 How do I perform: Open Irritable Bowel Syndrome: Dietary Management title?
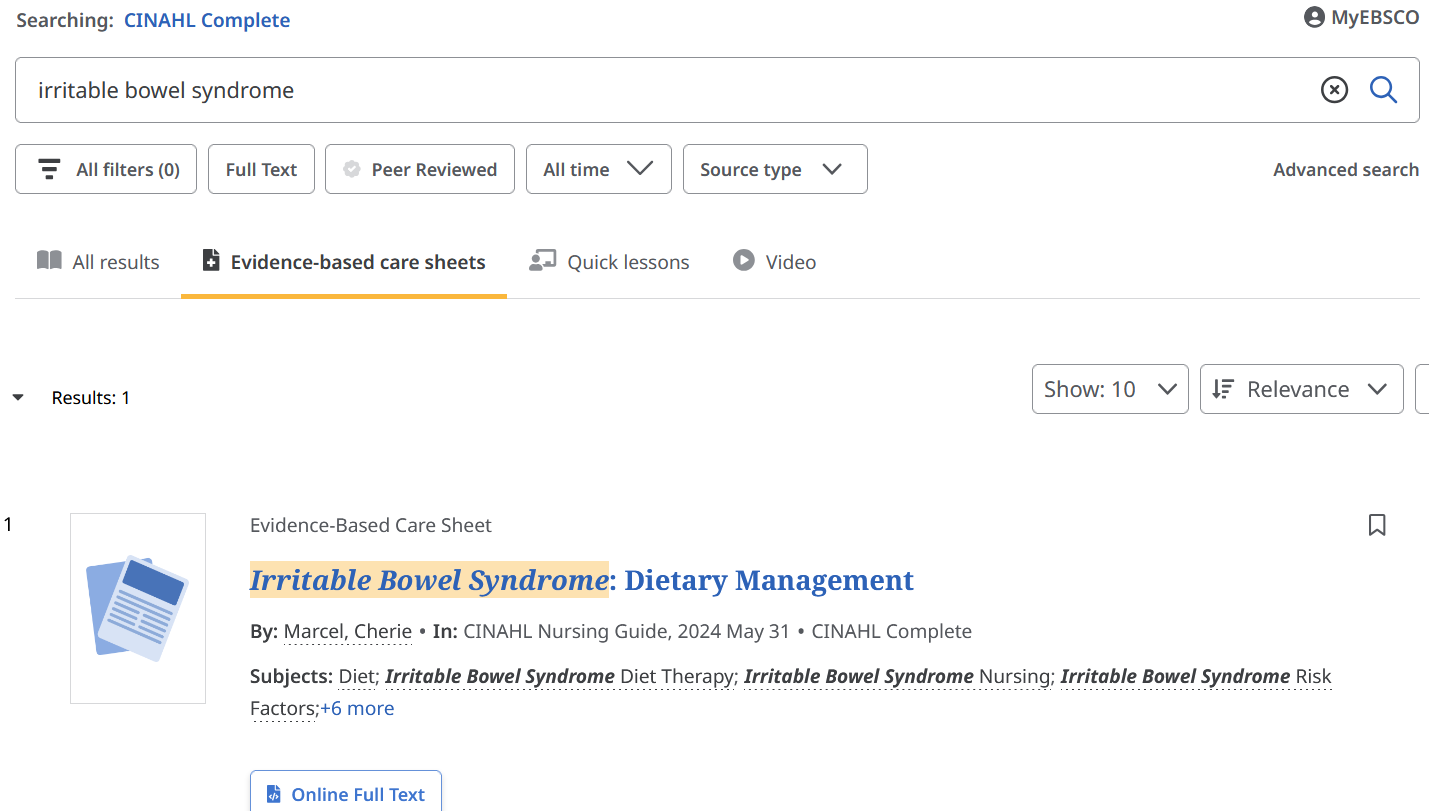click(x=582, y=580)
